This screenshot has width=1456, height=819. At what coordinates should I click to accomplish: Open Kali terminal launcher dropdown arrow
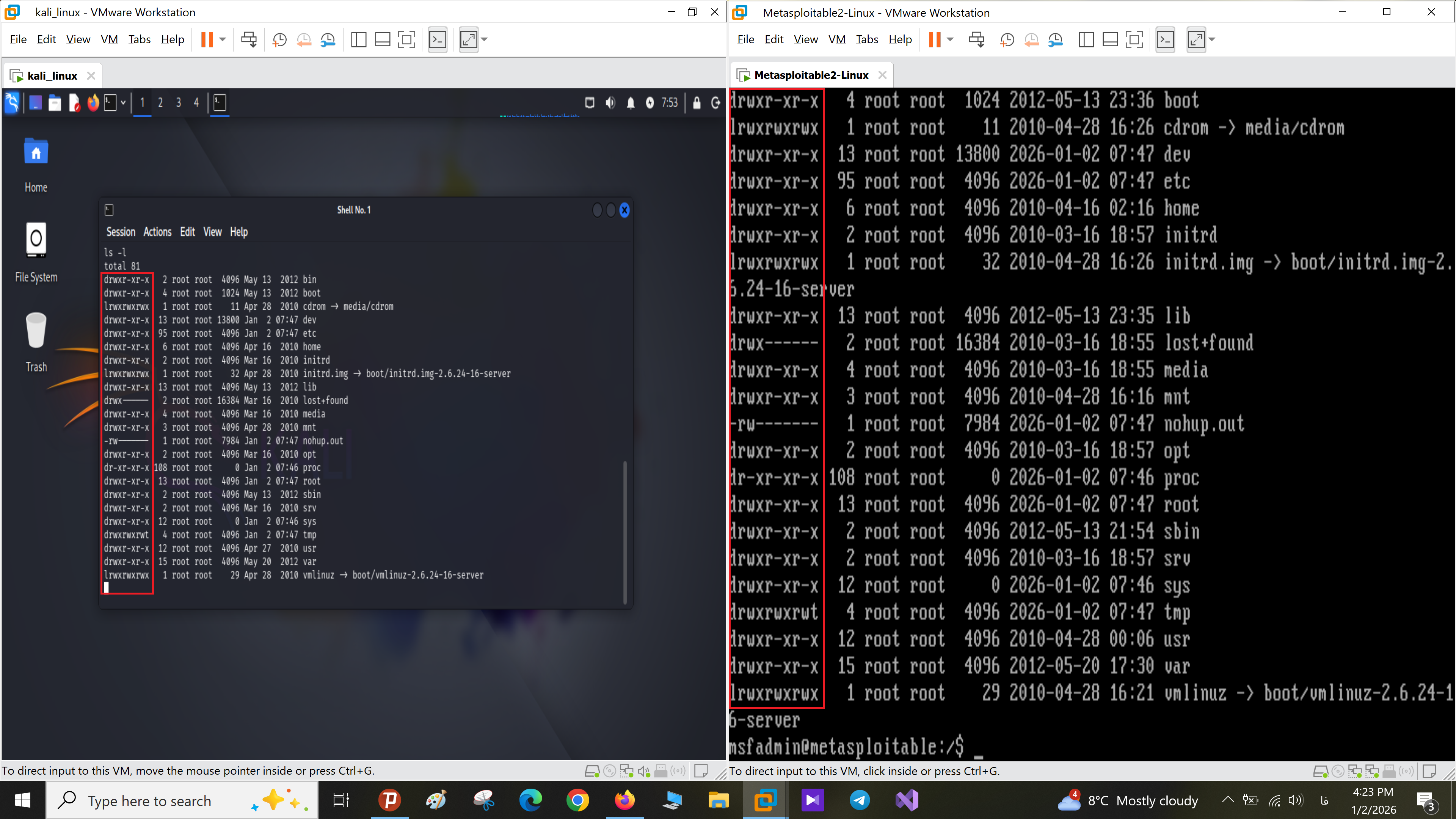coord(122,103)
